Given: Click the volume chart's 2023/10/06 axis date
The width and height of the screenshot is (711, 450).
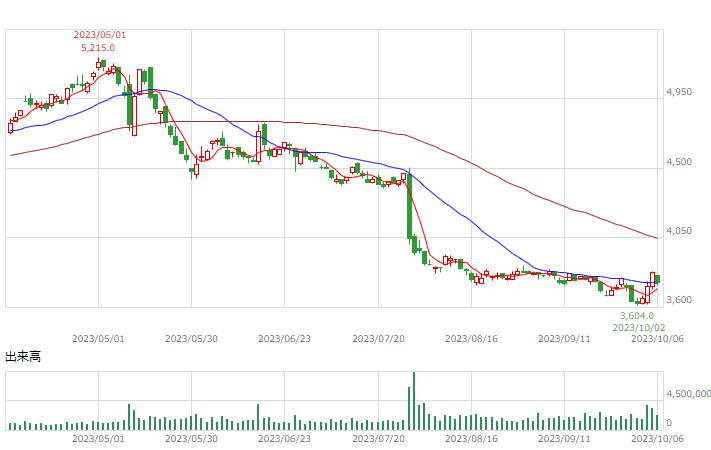Looking at the screenshot, I should [657, 439].
